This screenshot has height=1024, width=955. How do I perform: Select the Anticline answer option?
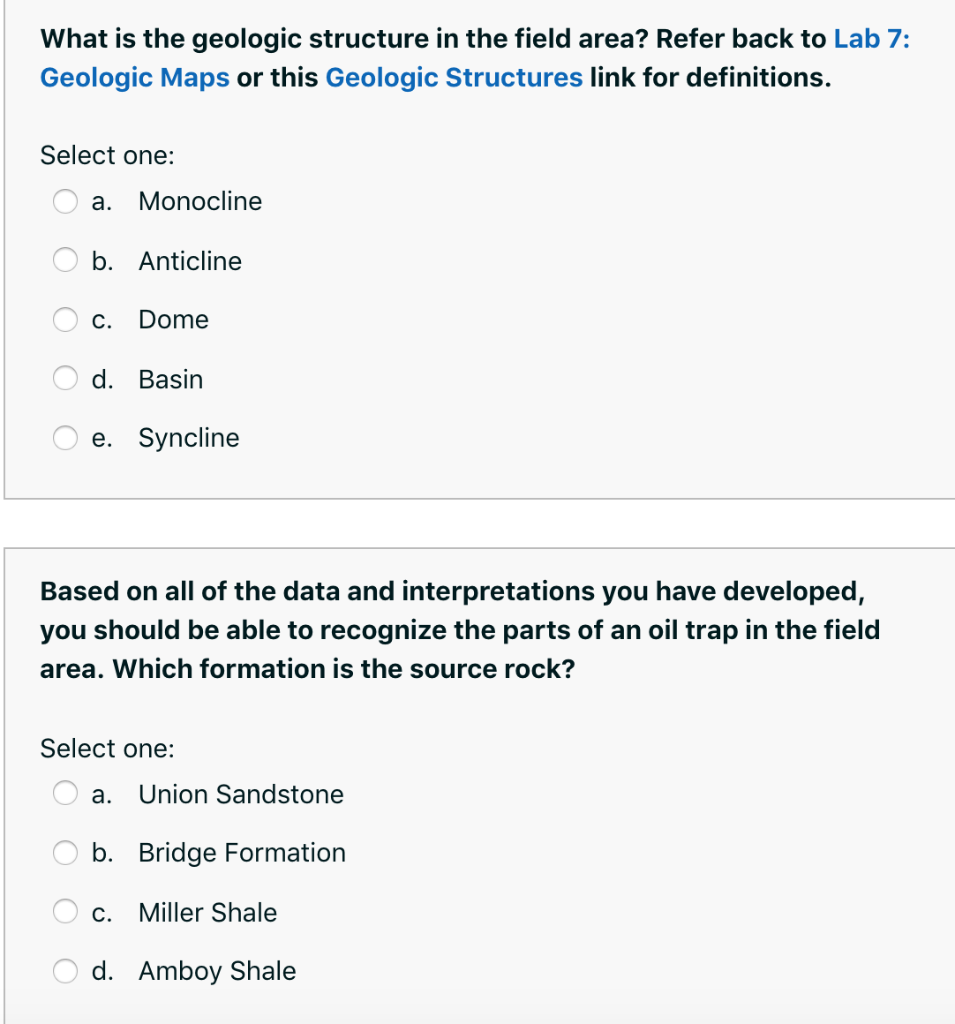(x=189, y=261)
